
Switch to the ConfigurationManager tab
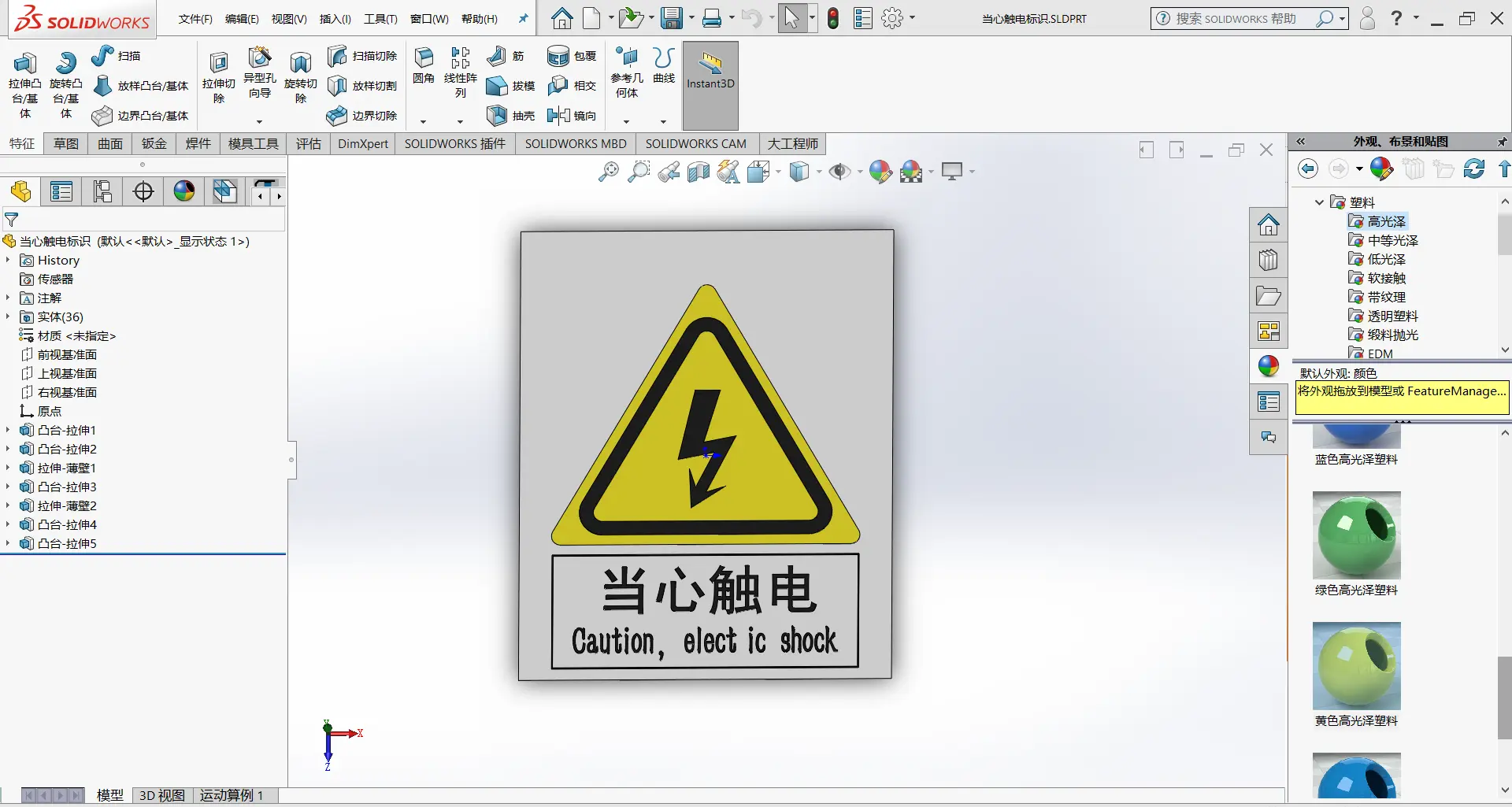(102, 191)
